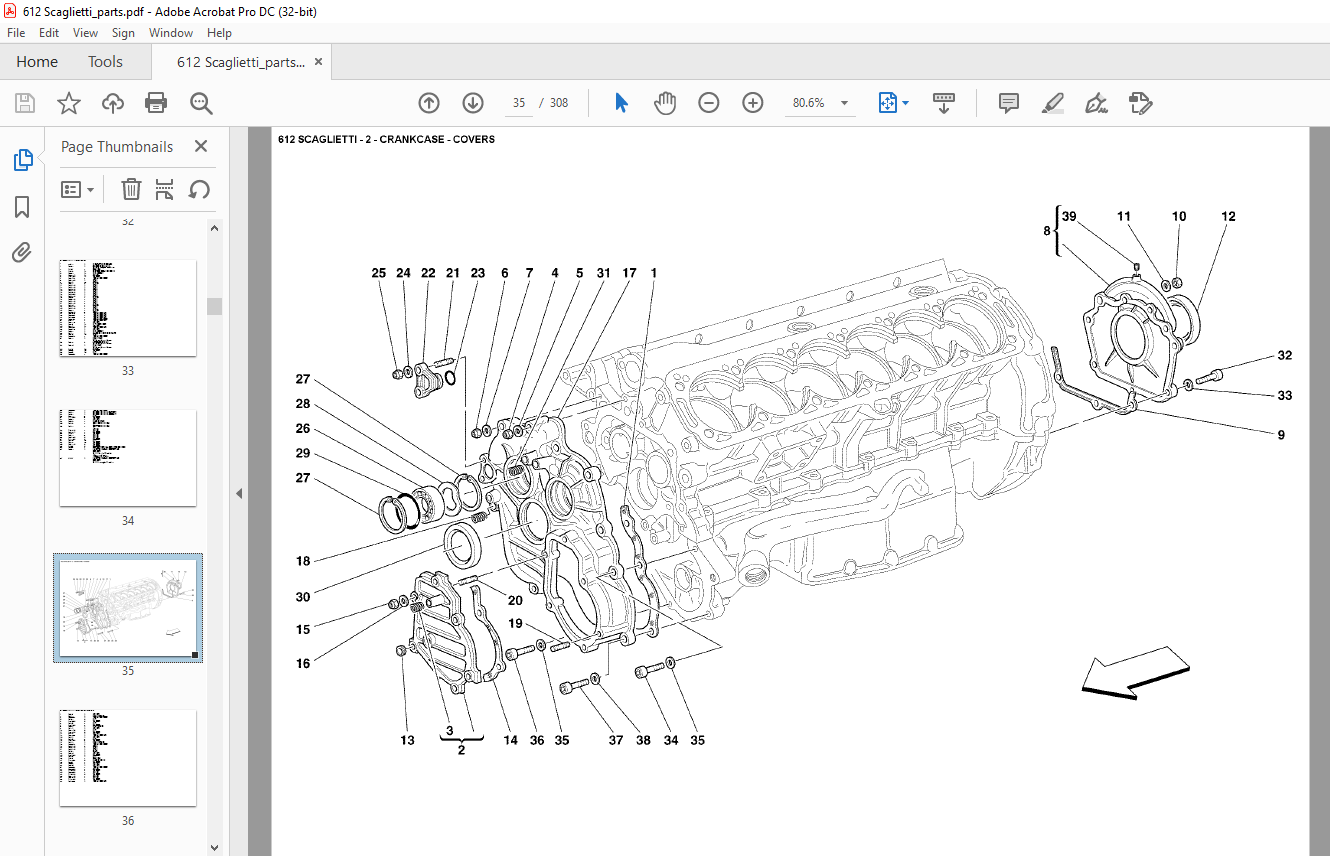Click the '612 SCAGLIETTI - 2 - CRANKCASE - COVERS' heading
The width and height of the screenshot is (1330, 856).
386,140
